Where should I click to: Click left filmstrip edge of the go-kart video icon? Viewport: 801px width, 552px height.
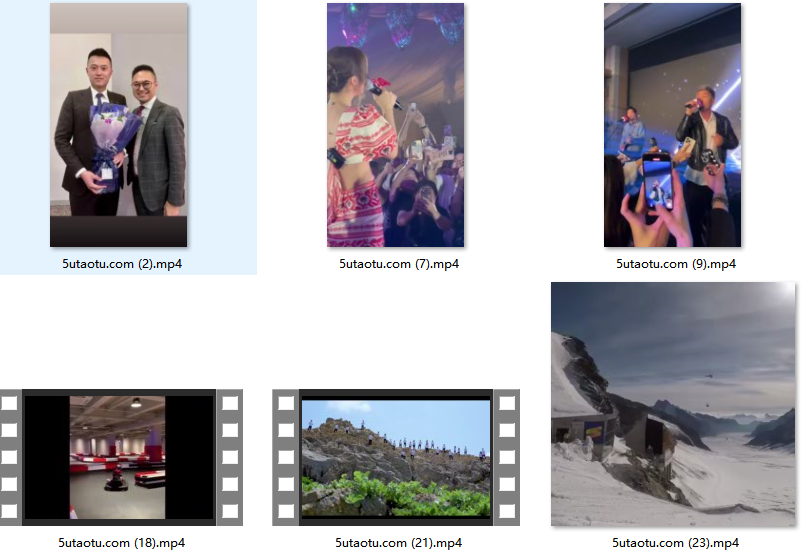point(10,457)
